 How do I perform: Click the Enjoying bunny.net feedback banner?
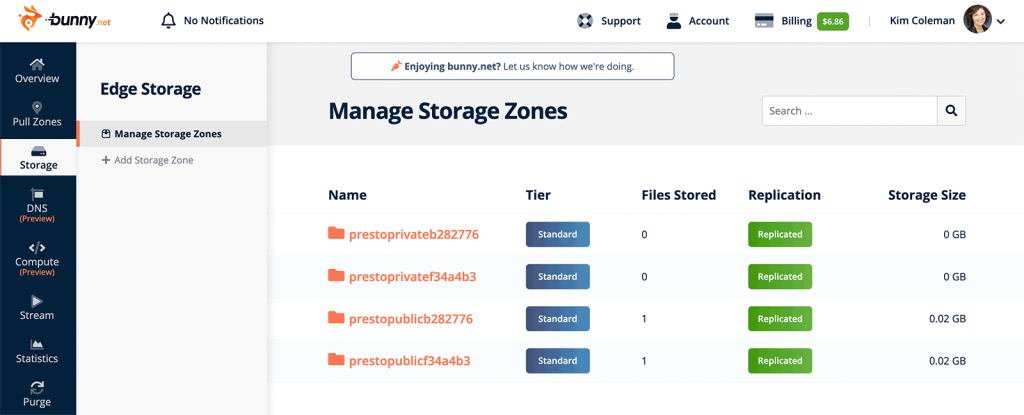pos(513,66)
